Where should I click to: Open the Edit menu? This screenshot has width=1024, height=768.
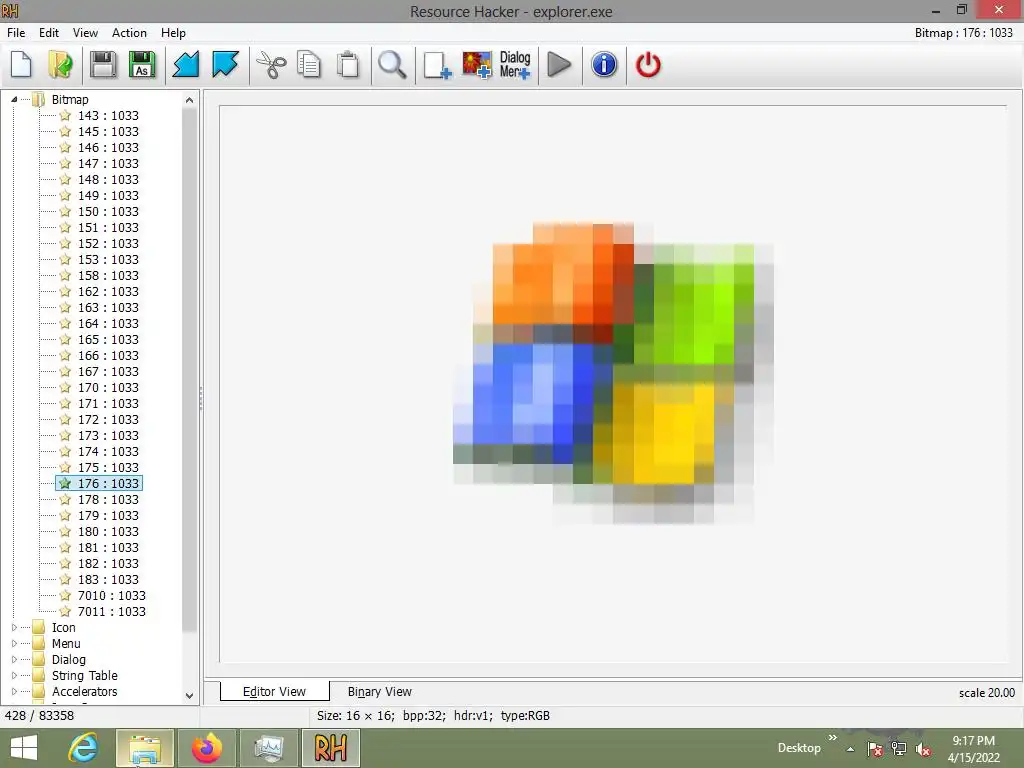[x=48, y=33]
